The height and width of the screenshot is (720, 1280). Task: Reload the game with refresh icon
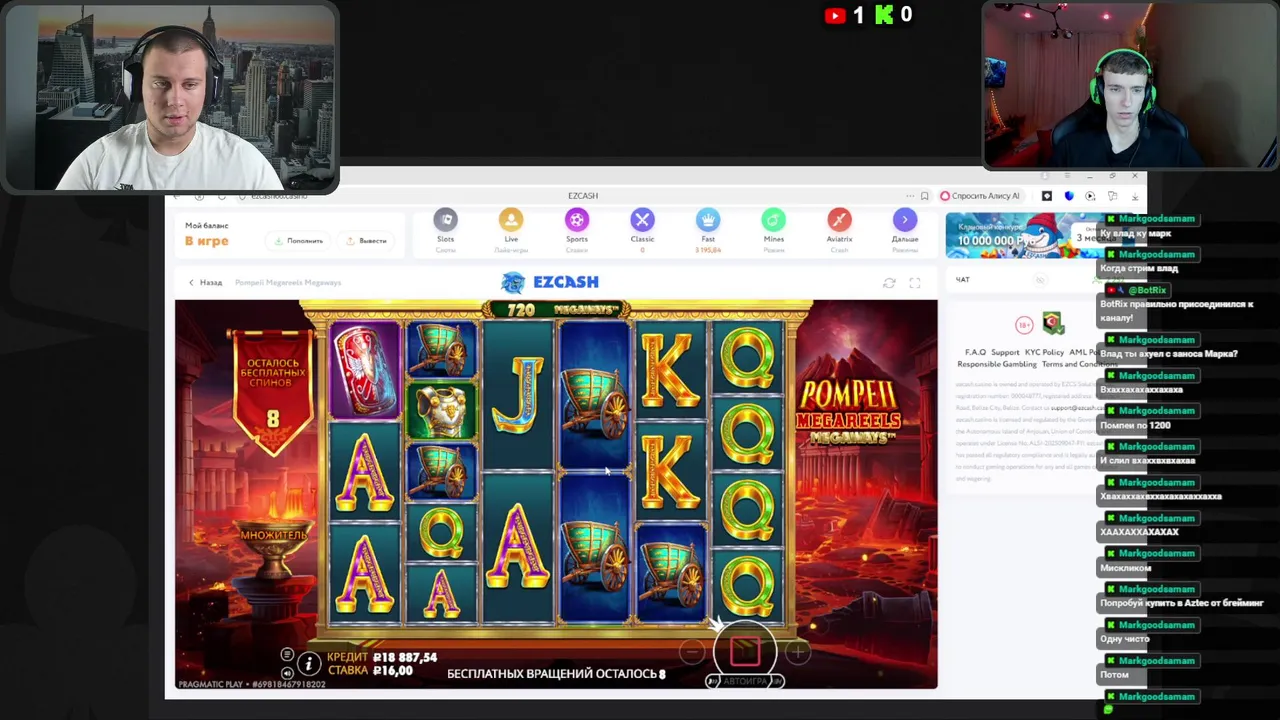click(x=889, y=283)
